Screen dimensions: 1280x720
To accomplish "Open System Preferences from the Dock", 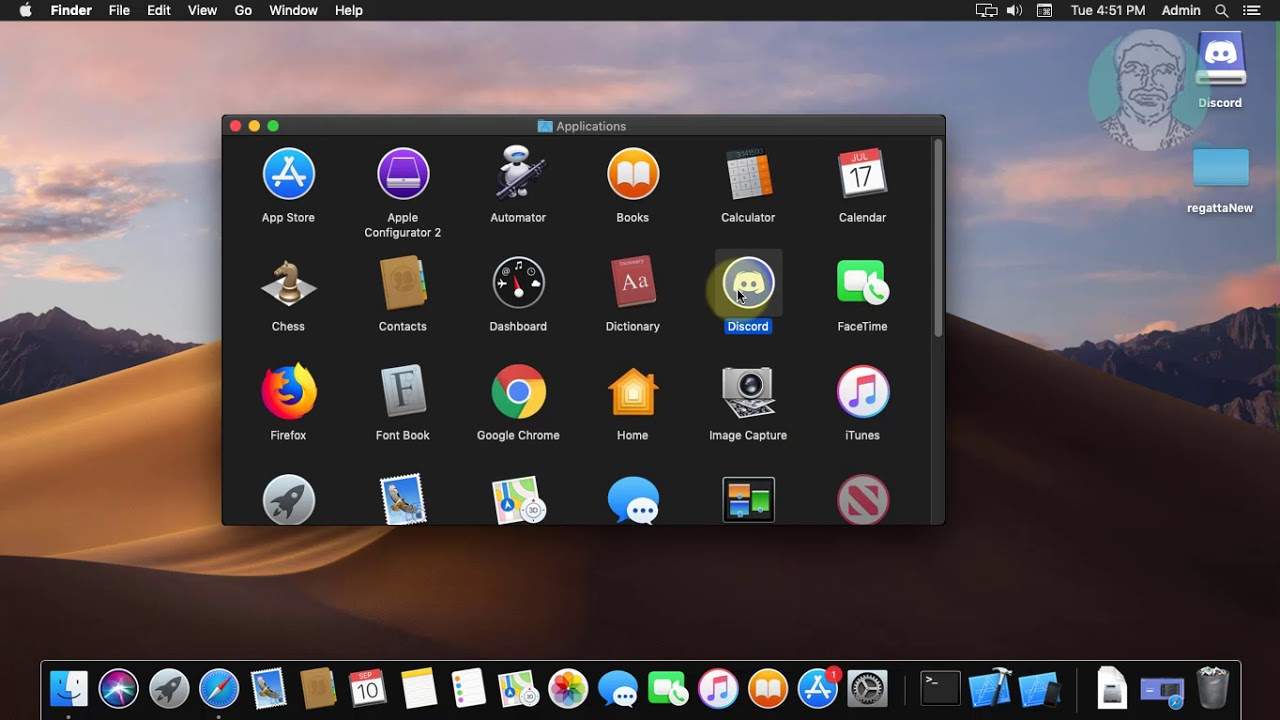I will tap(868, 688).
